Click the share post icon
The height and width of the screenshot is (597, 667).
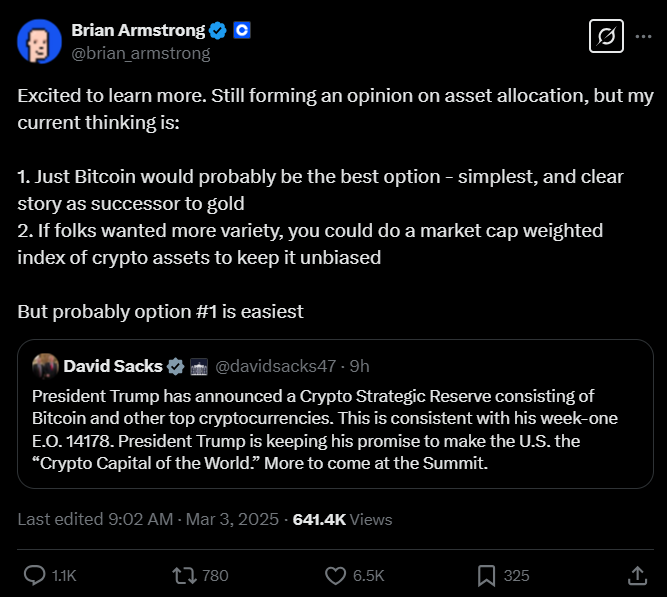(637, 575)
